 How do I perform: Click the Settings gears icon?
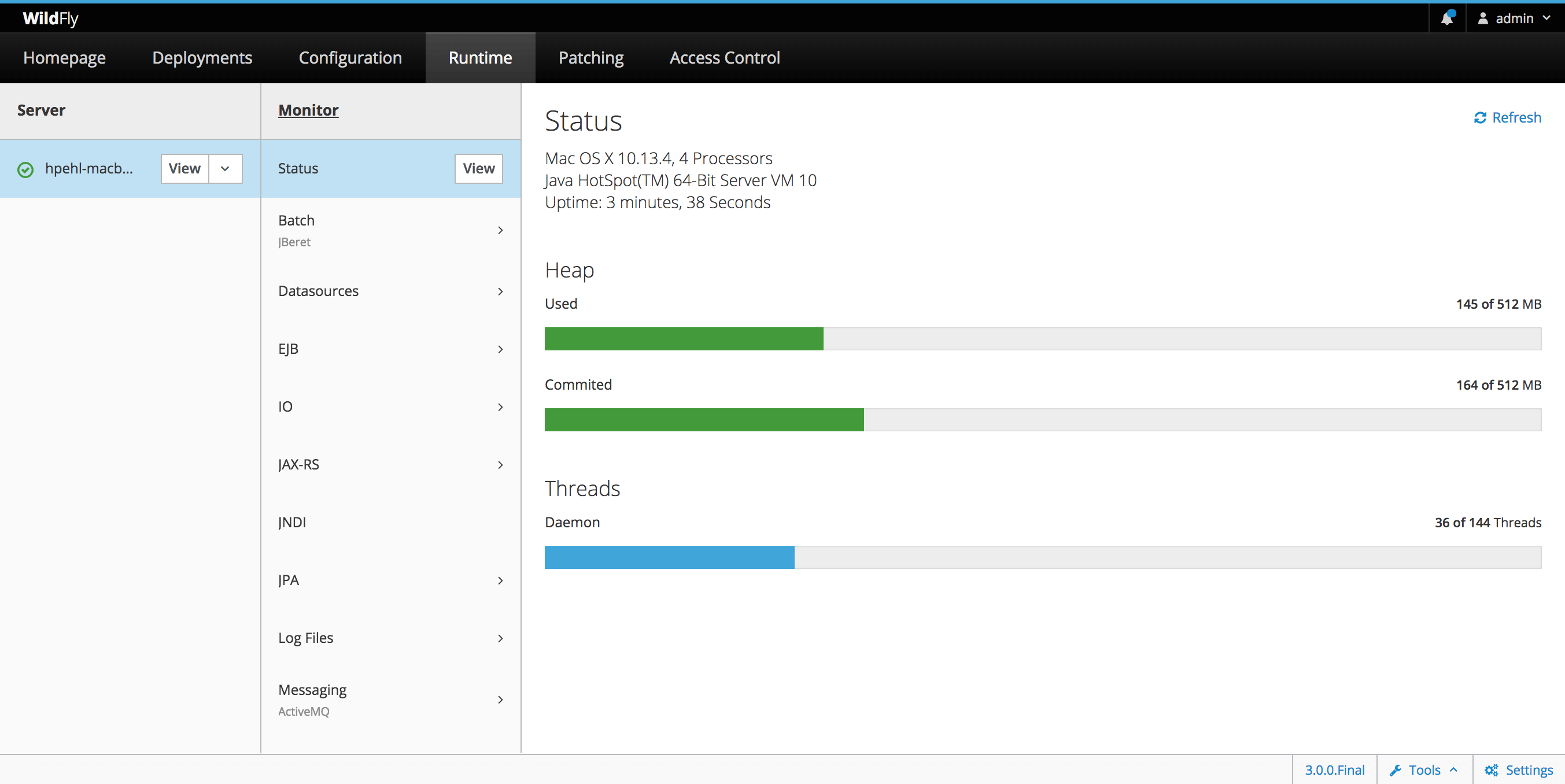click(1492, 770)
